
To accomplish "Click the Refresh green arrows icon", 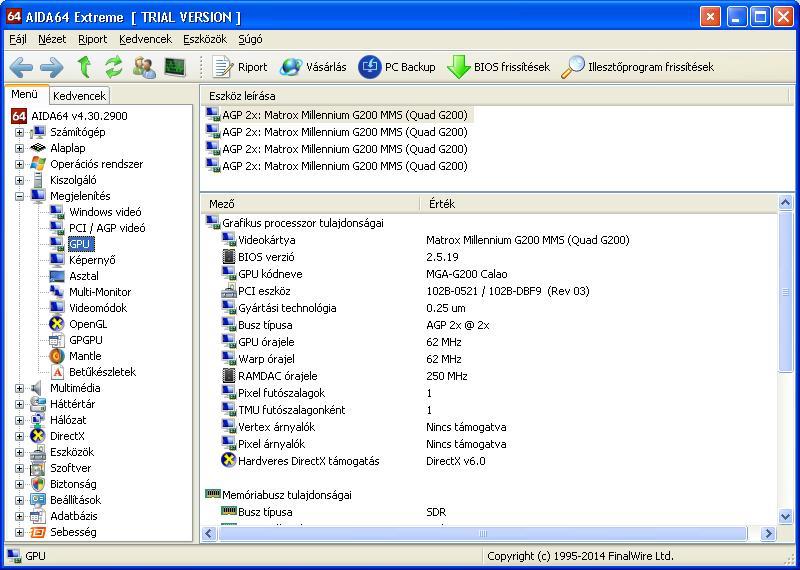I will click(114, 67).
